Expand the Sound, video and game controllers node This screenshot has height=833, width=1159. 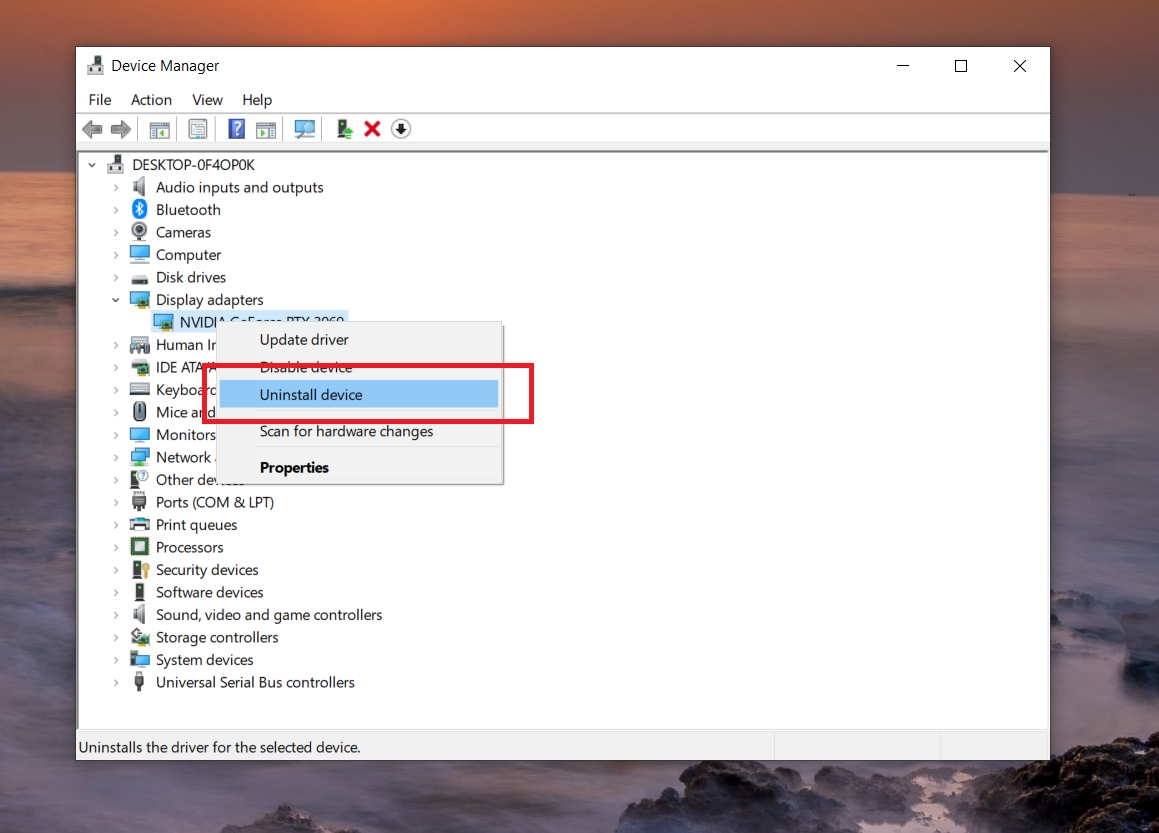pos(117,614)
